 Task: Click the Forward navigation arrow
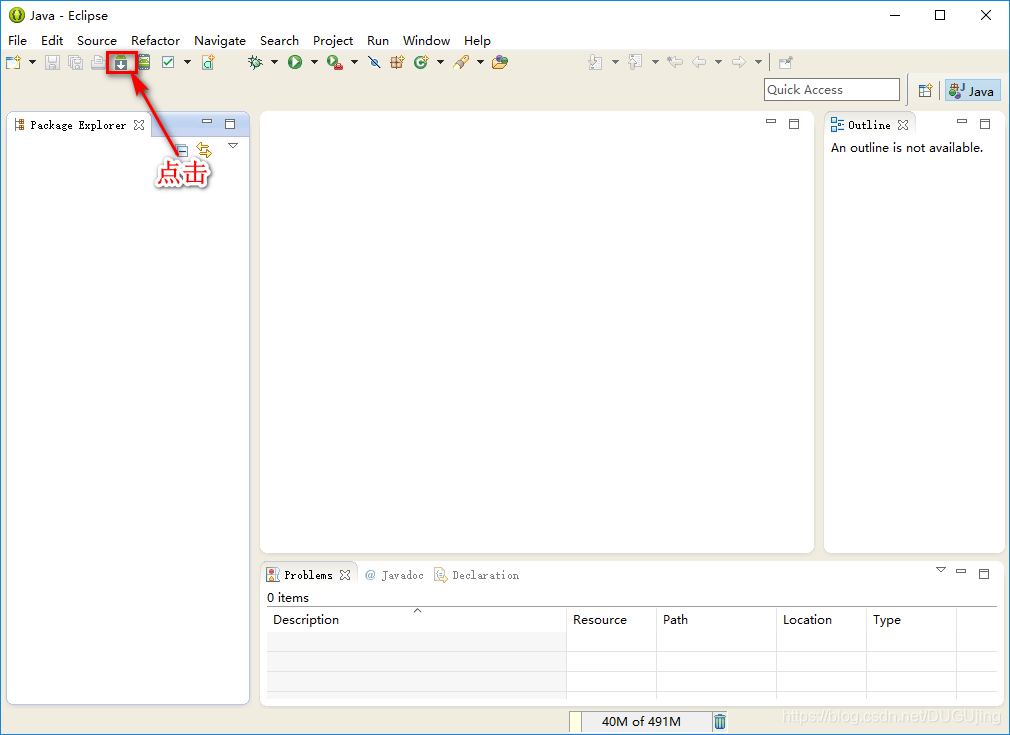[739, 62]
